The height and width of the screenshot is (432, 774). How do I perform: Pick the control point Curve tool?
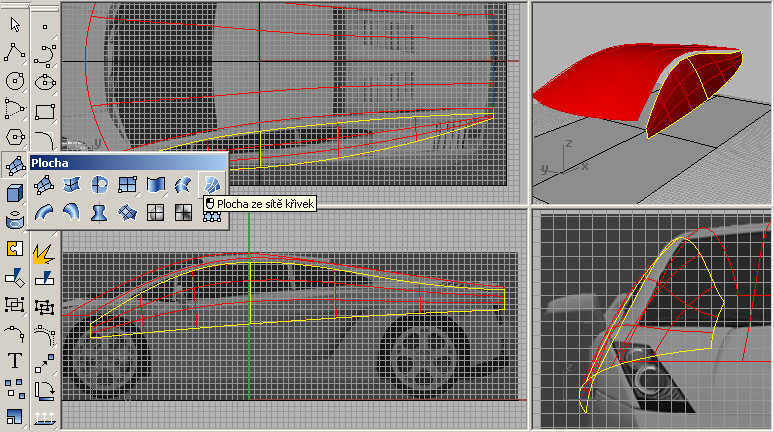click(x=45, y=55)
